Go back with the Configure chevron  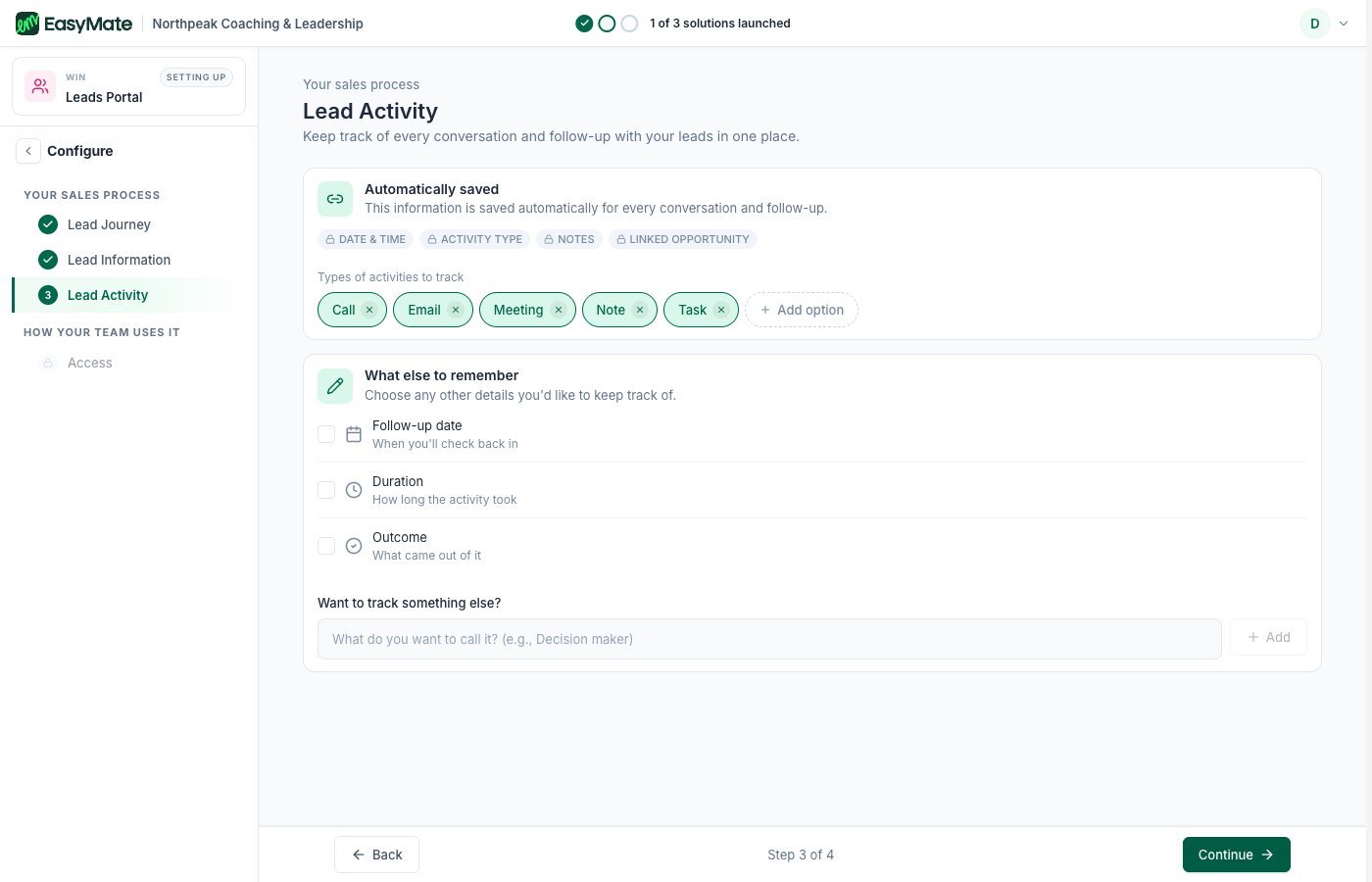tap(28, 151)
